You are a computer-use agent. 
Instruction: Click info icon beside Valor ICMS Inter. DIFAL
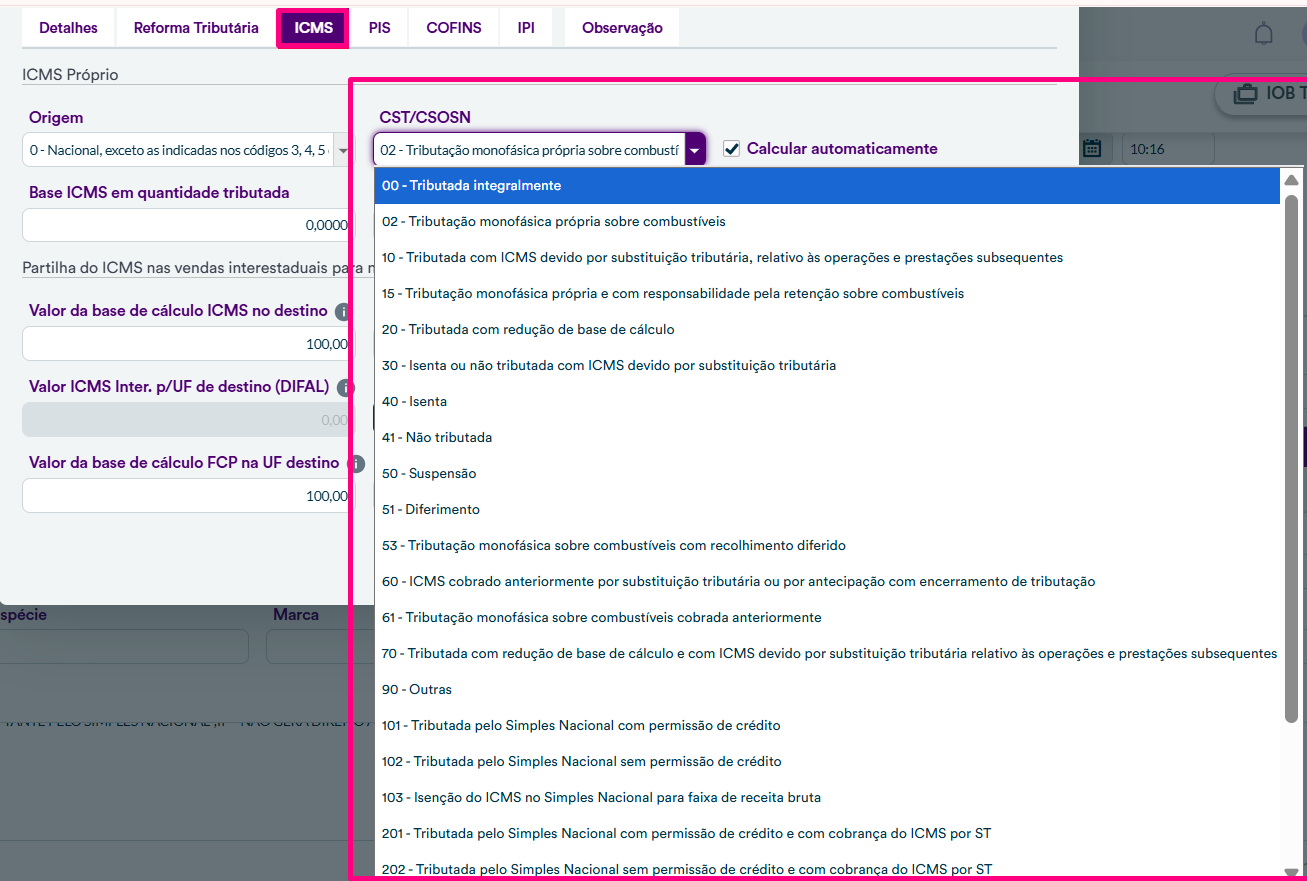345,388
